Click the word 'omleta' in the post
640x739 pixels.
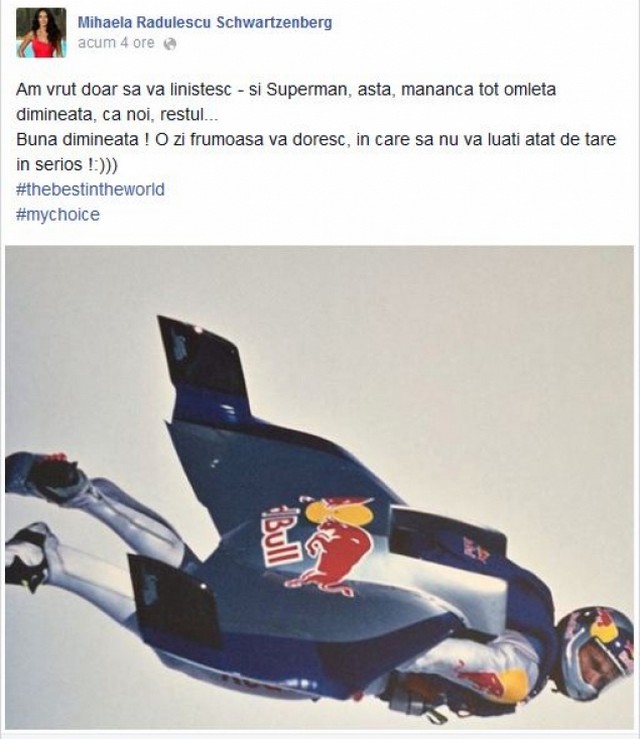[530, 89]
